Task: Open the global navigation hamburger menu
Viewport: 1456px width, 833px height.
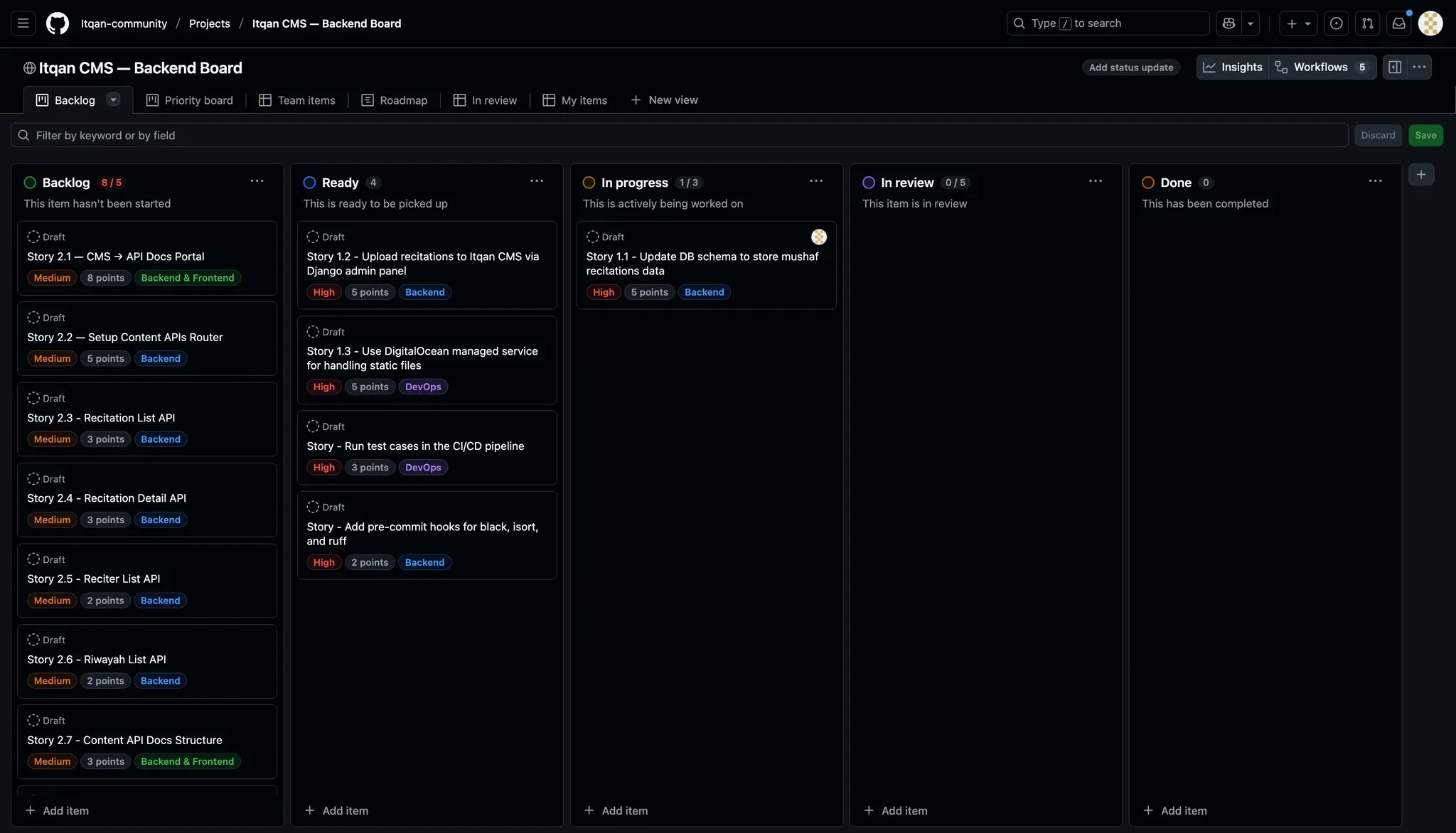Action: pyautogui.click(x=23, y=23)
